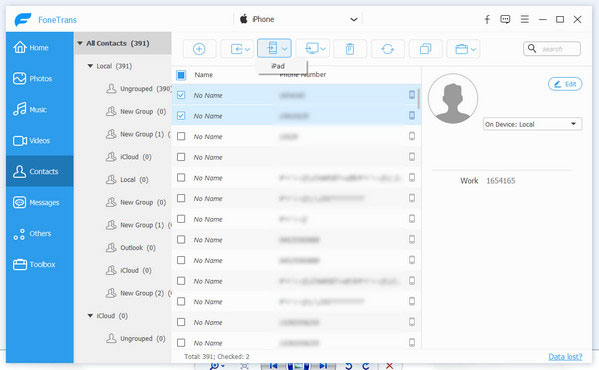
Task: Select the Ungrouped (0) group under iCloud
Action: 136,338
